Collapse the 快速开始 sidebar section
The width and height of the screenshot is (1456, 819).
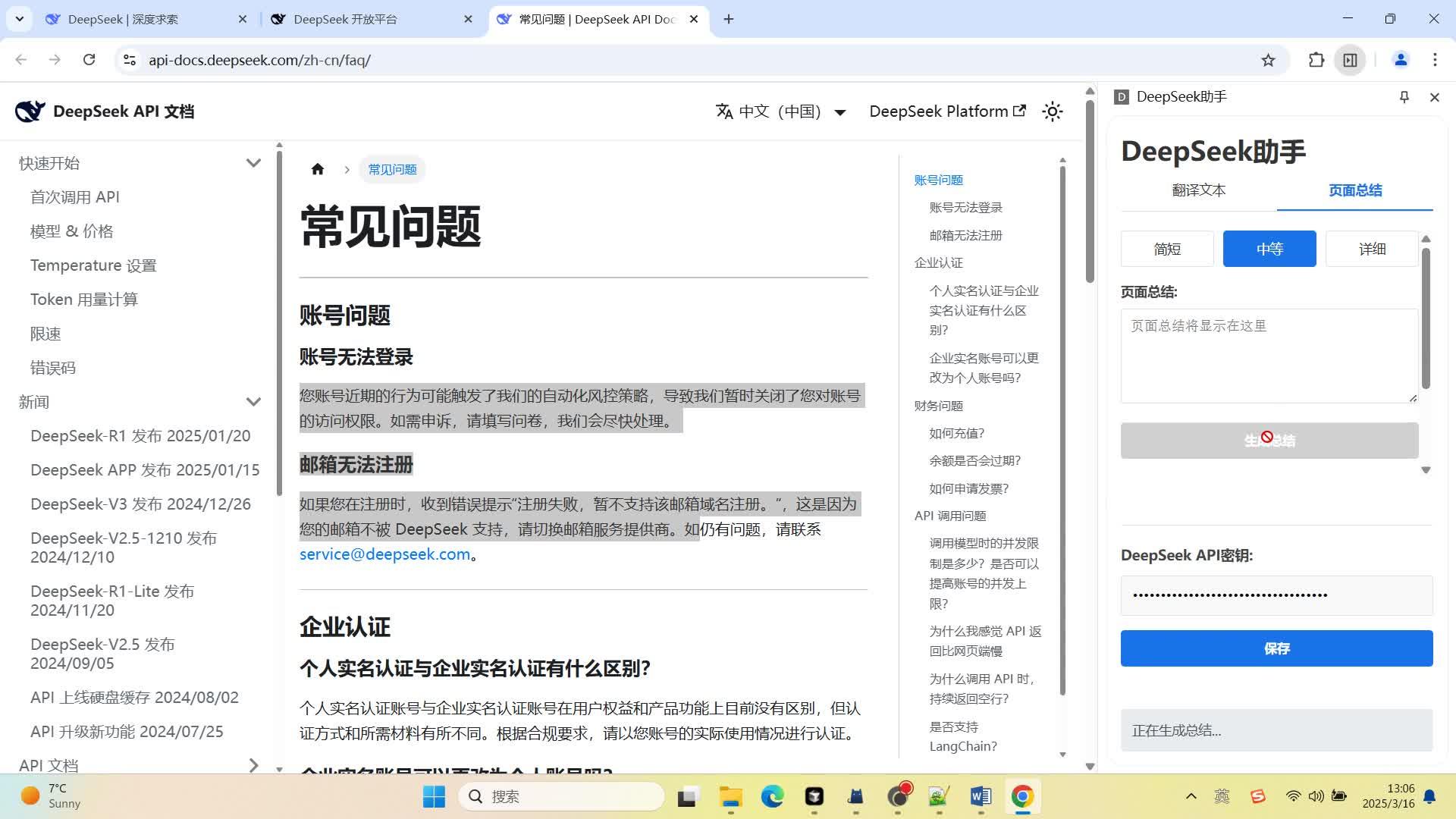point(253,163)
